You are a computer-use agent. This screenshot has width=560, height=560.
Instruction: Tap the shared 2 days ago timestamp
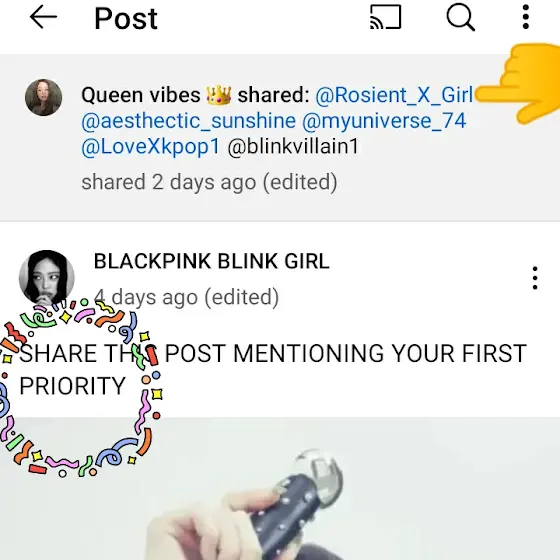click(209, 182)
